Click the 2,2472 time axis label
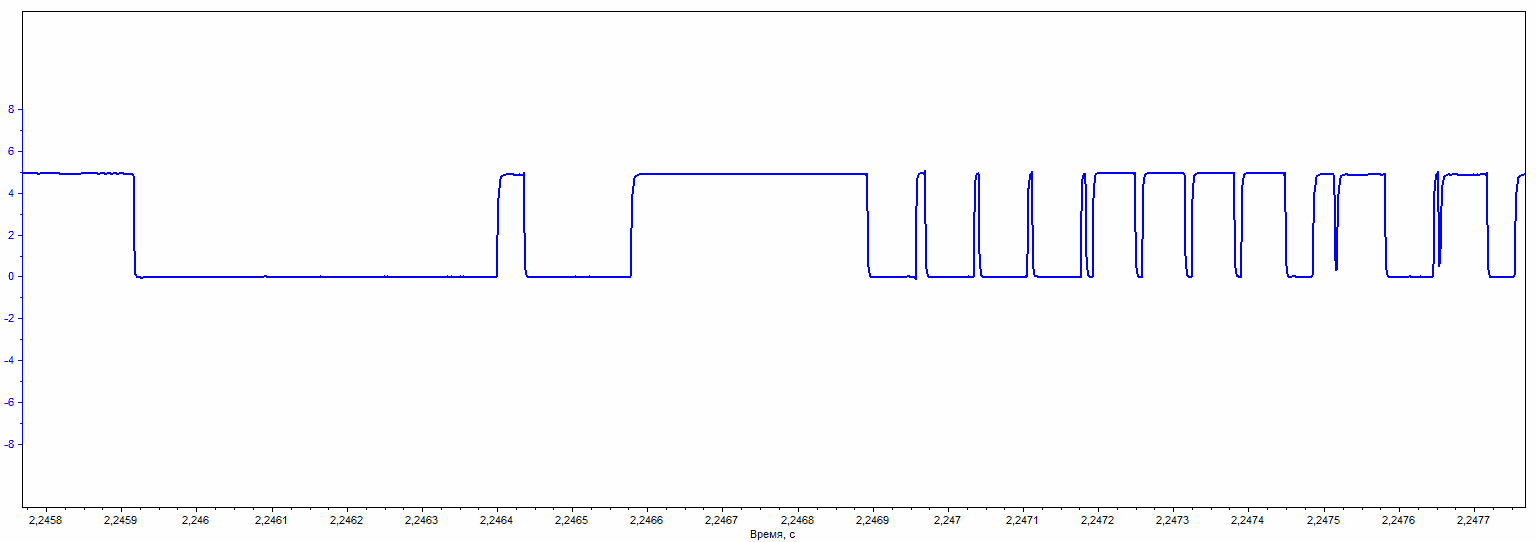Screen dimensions: 1536x542 [x=1098, y=521]
